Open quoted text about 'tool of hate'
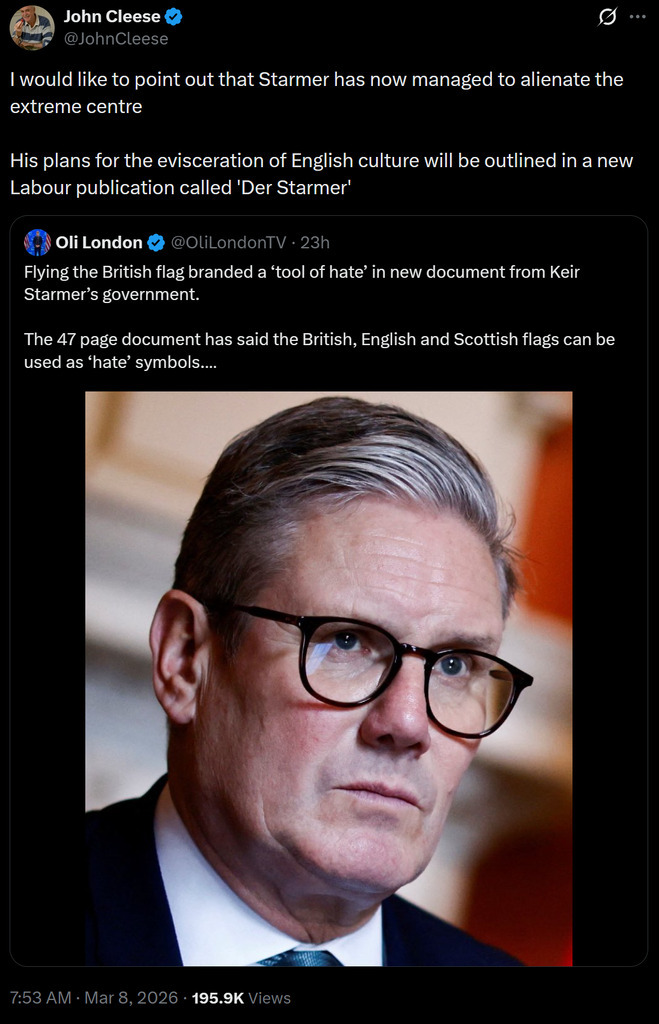The height and width of the screenshot is (1024, 659). (x=301, y=282)
